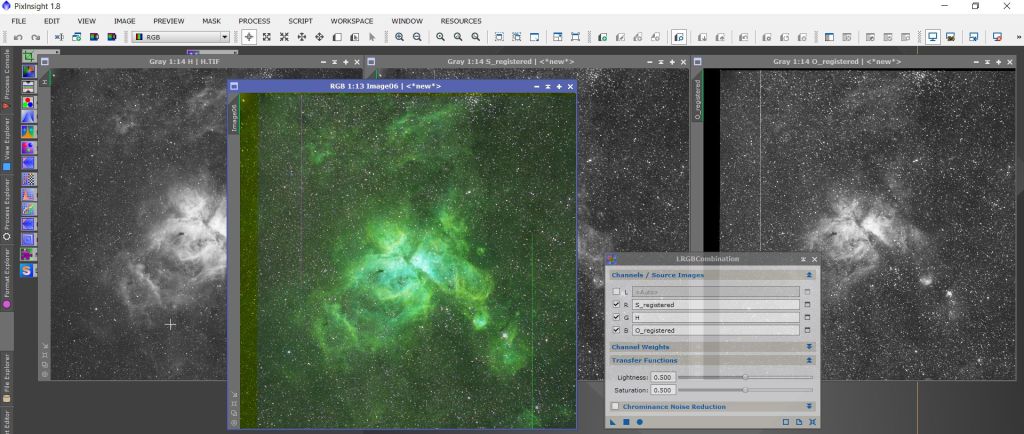
Task: Adjust the Saturation slider handle
Action: [745, 390]
